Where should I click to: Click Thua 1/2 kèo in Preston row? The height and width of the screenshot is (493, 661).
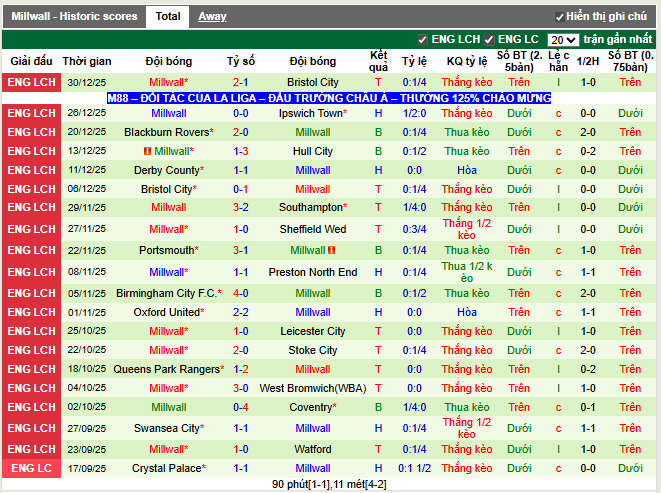click(467, 272)
